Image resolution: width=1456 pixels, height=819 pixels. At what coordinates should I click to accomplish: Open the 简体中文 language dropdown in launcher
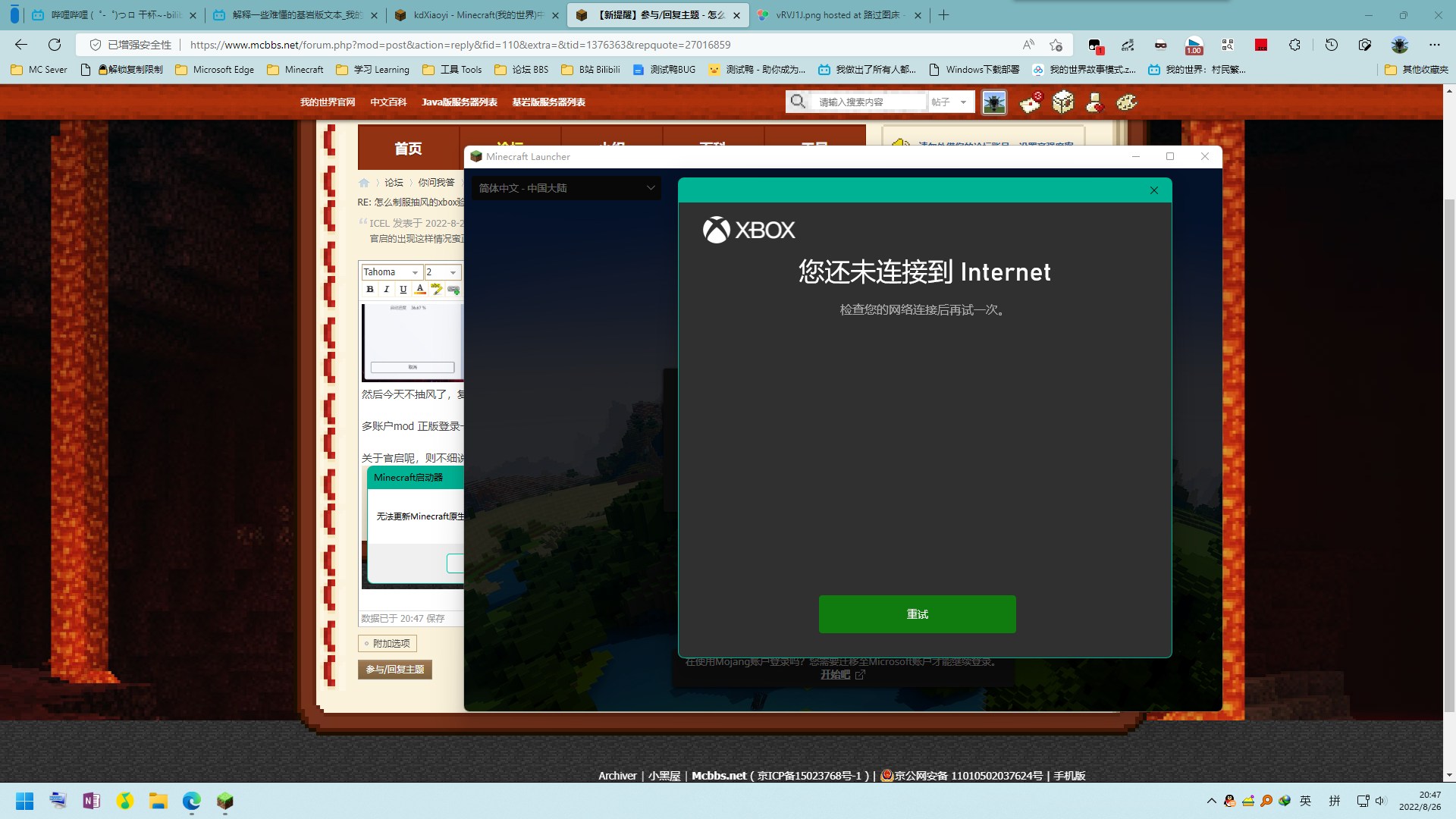pos(566,188)
